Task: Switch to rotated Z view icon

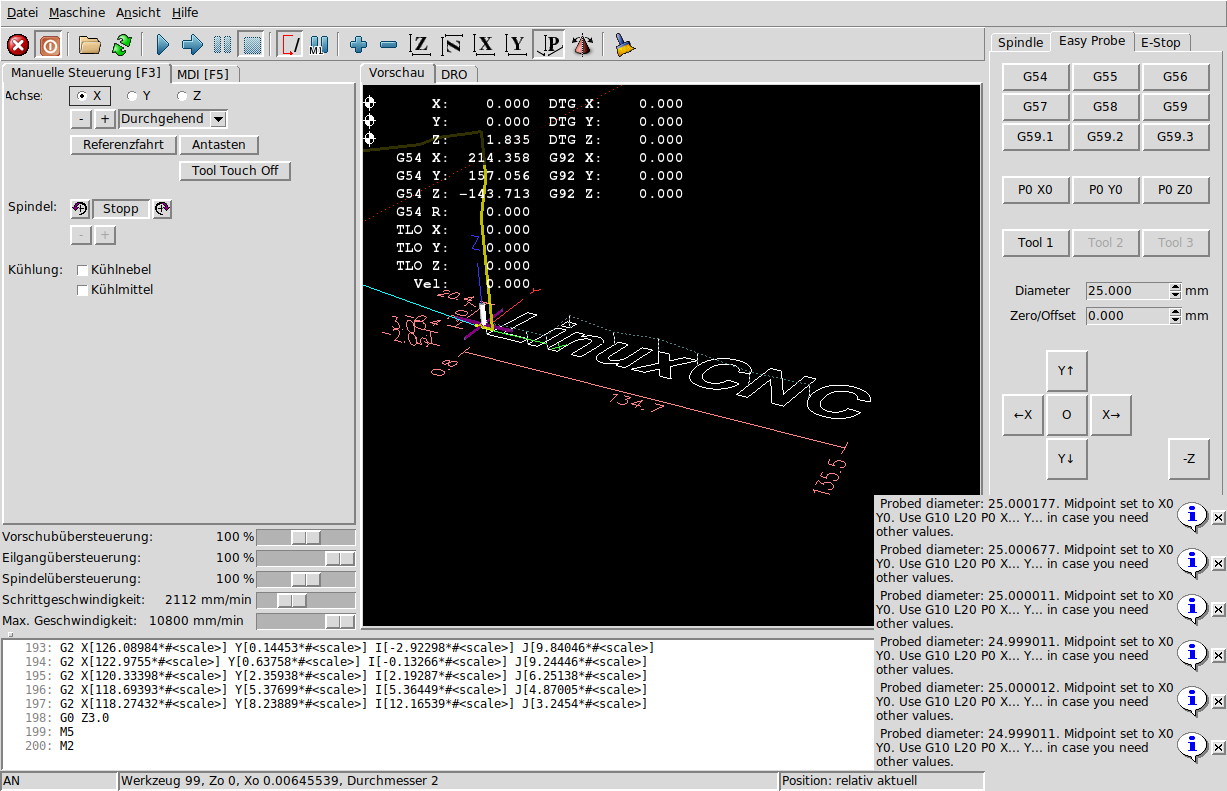Action: pyautogui.click(x=453, y=45)
